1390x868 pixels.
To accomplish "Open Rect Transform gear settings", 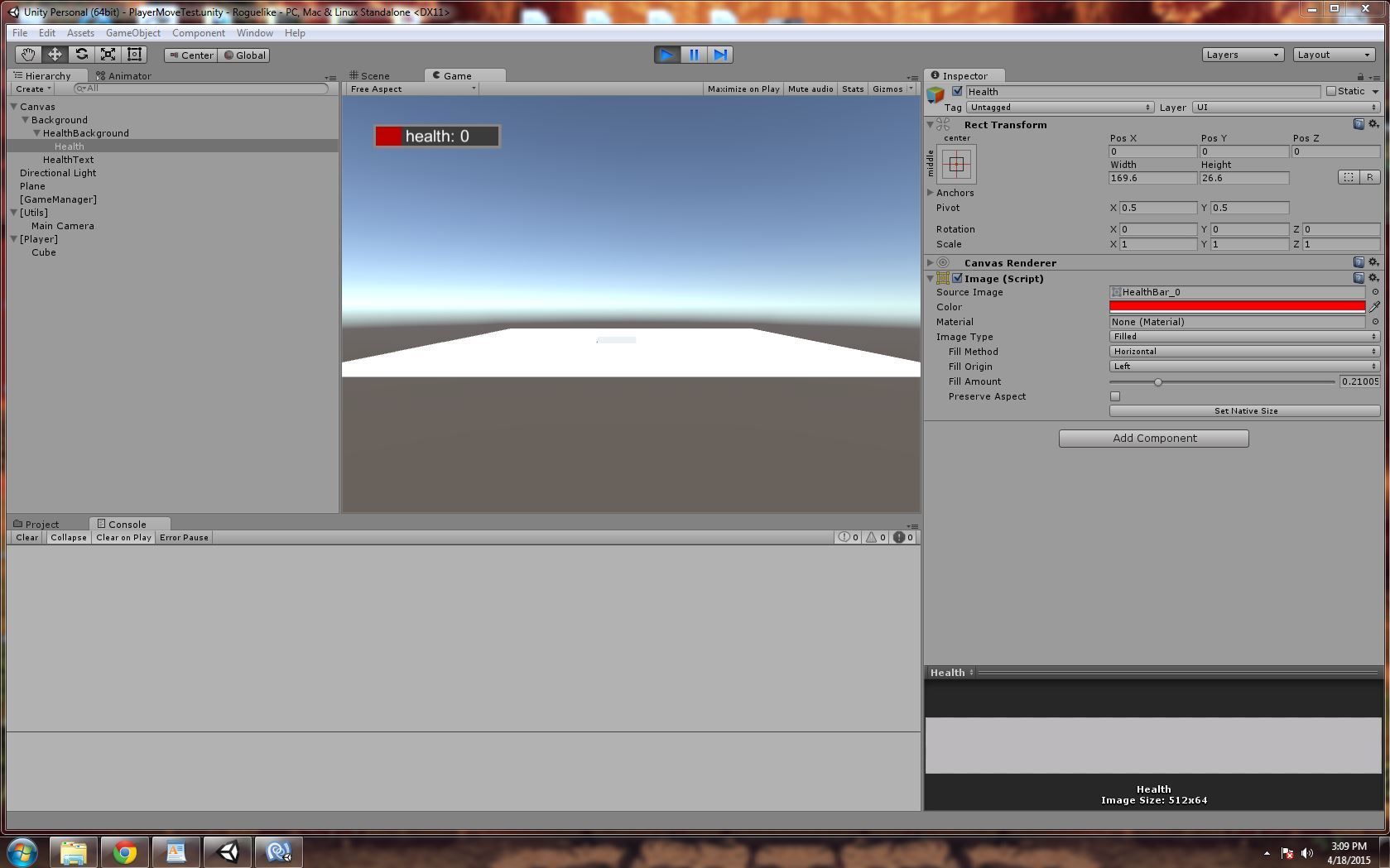I will point(1373,124).
